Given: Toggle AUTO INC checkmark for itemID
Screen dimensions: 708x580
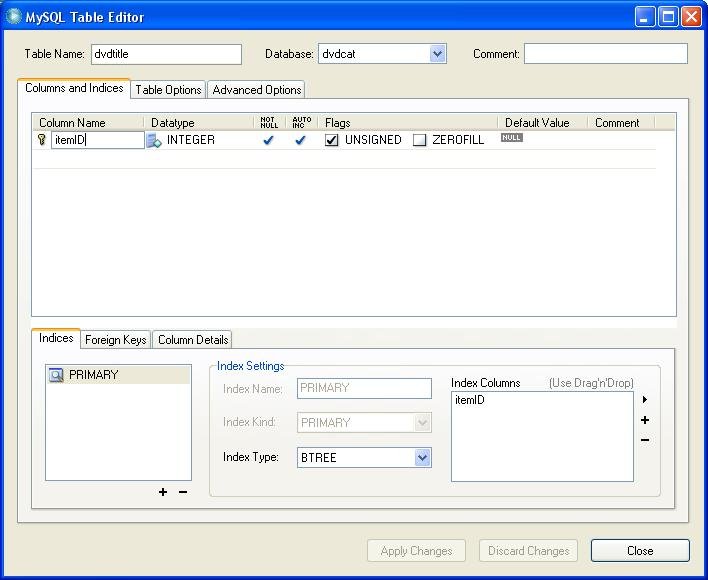Looking at the screenshot, I should pos(300,140).
